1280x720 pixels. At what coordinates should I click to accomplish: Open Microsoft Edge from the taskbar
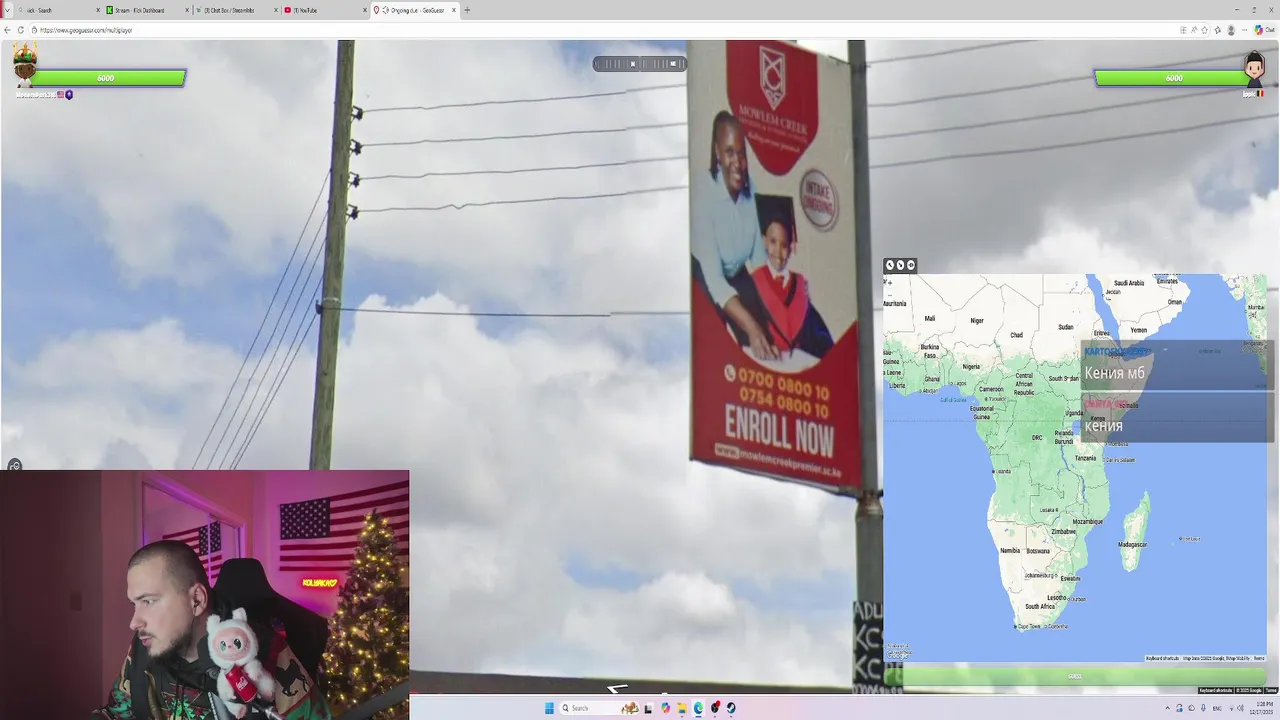coord(698,708)
